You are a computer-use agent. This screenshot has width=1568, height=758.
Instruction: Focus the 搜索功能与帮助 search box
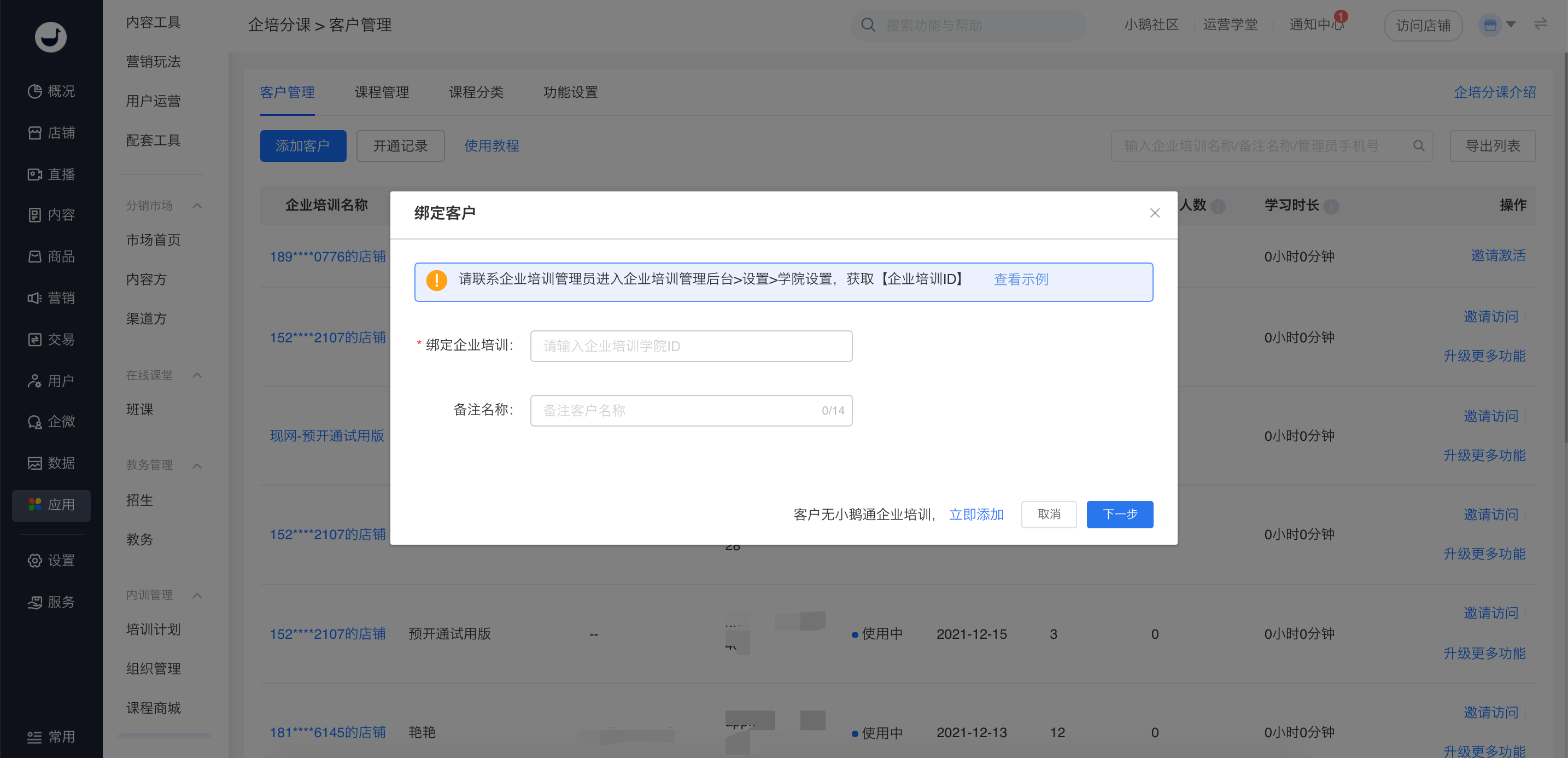pos(968,26)
